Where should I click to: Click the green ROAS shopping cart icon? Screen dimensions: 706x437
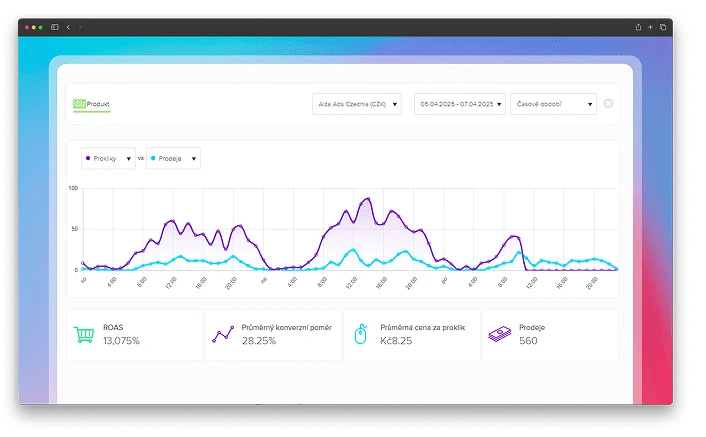[84, 334]
